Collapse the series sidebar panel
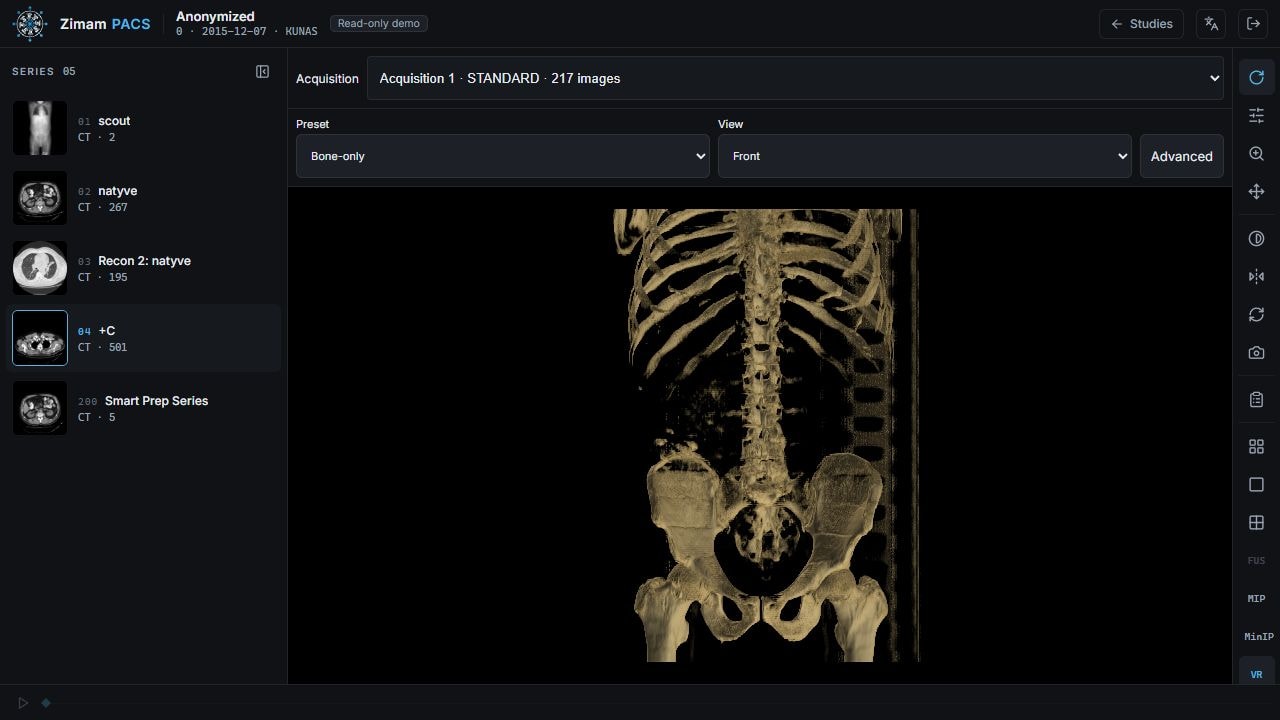1280x720 pixels. point(262,72)
